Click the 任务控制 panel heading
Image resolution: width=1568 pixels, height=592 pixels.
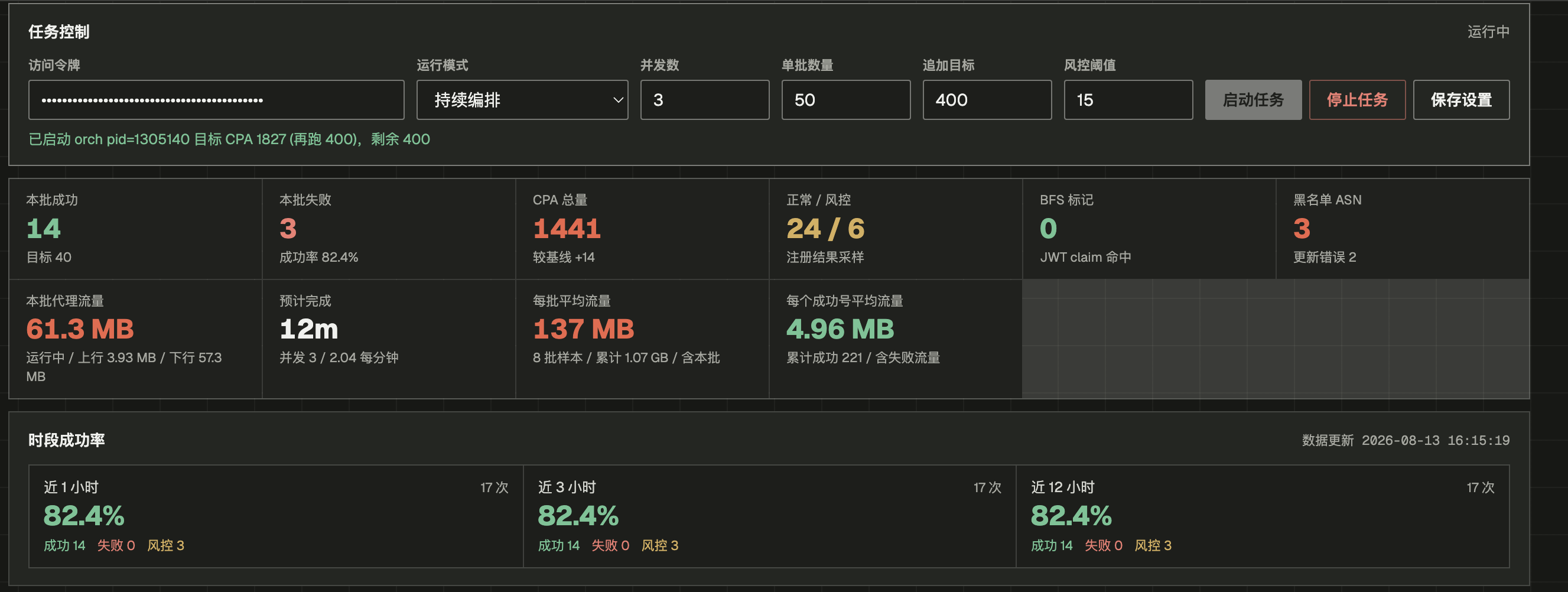59,32
